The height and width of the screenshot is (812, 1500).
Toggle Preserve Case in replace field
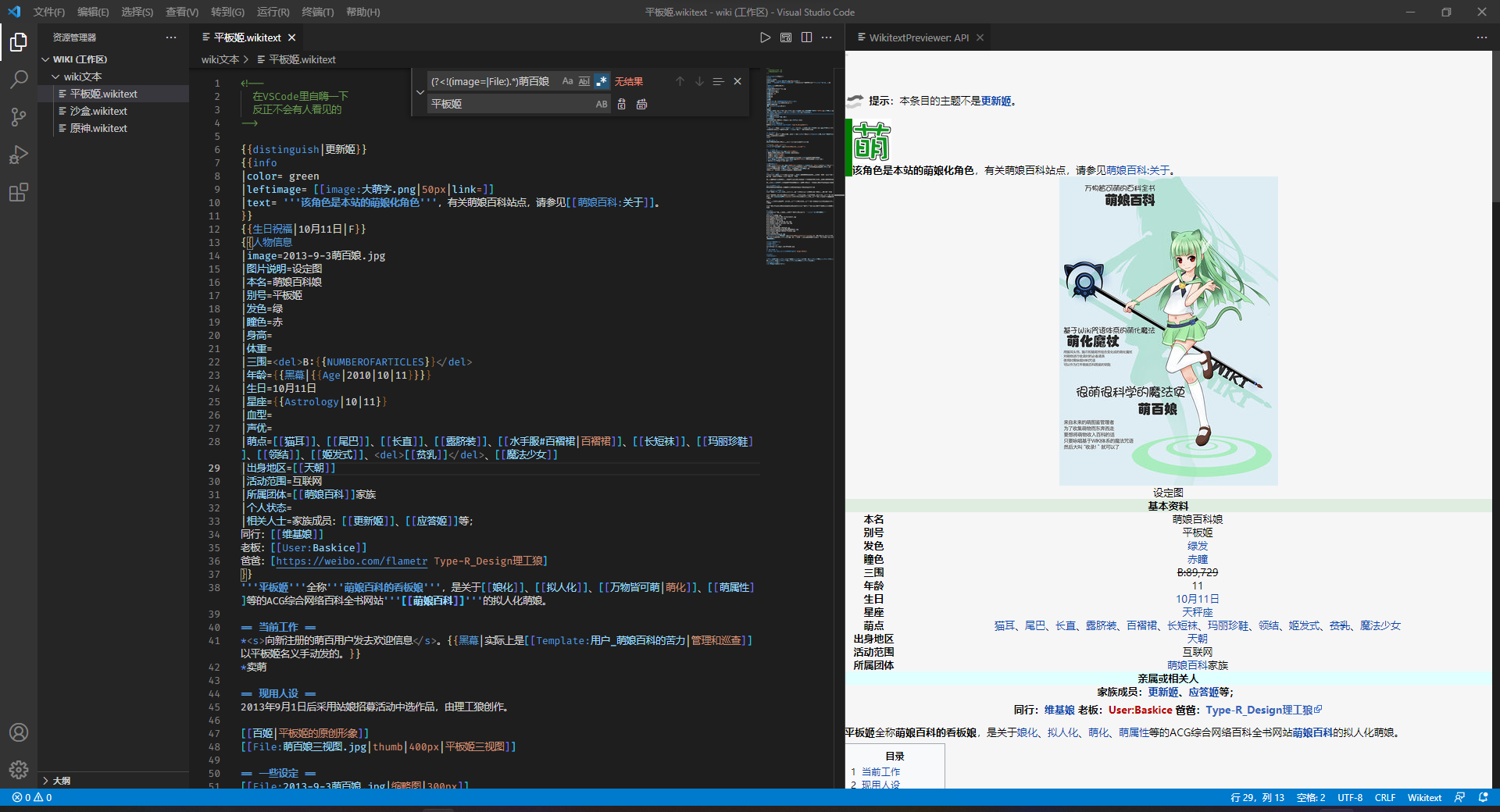point(601,104)
